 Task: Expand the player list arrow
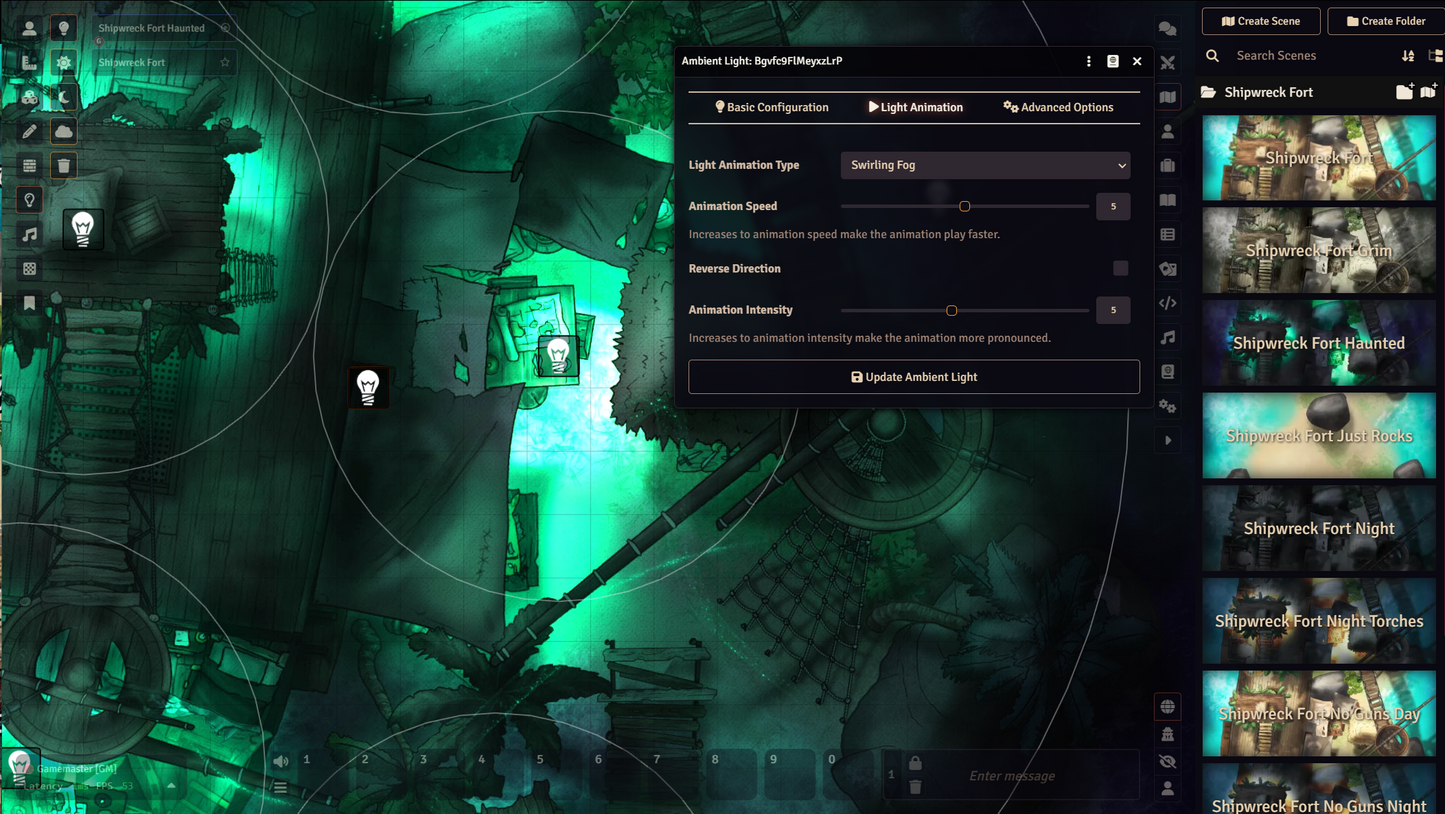click(x=171, y=785)
